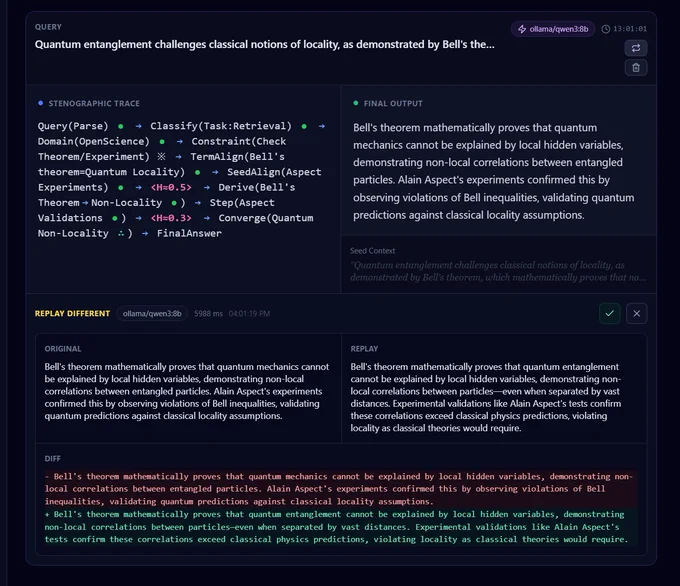Click the ollama/qwen3:8b replay model chip
This screenshot has width=680, height=586.
pyautogui.click(x=152, y=313)
